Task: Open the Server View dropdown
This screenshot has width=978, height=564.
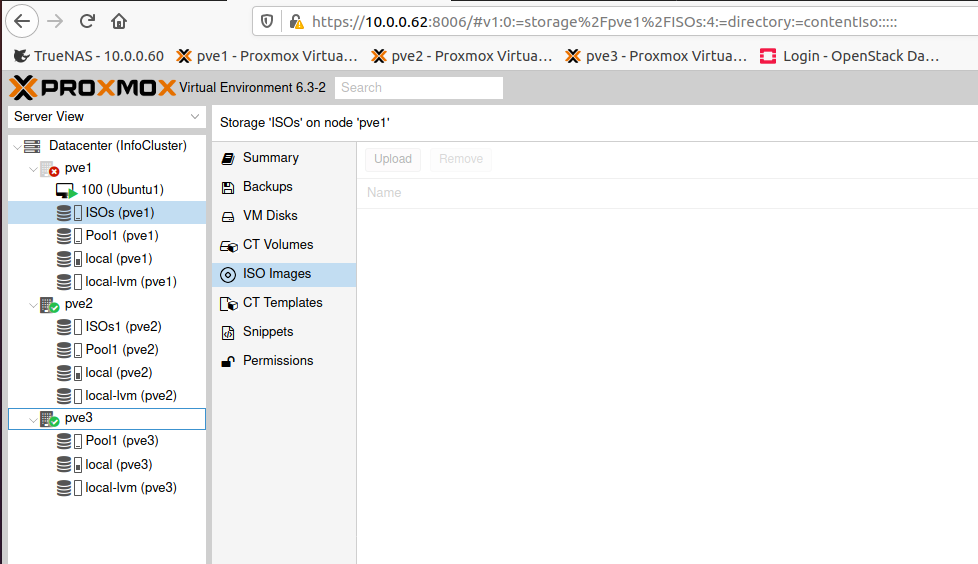Action: 107,117
